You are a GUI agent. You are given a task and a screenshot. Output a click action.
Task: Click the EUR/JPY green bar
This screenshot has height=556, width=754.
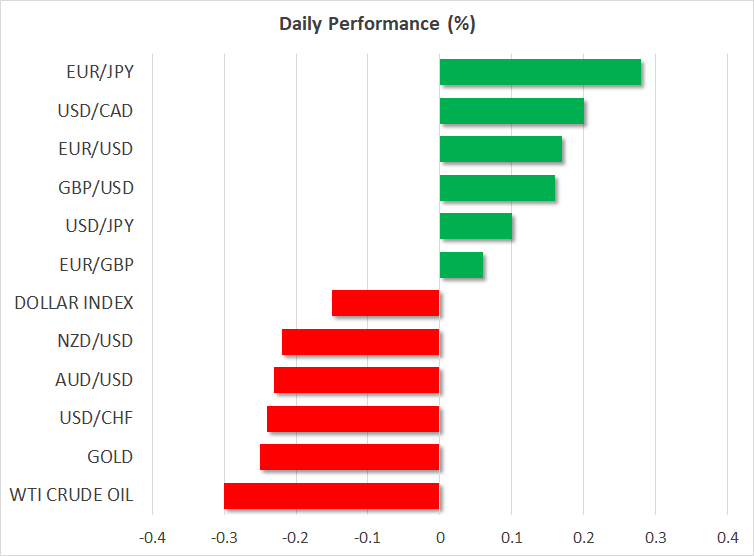pos(540,73)
